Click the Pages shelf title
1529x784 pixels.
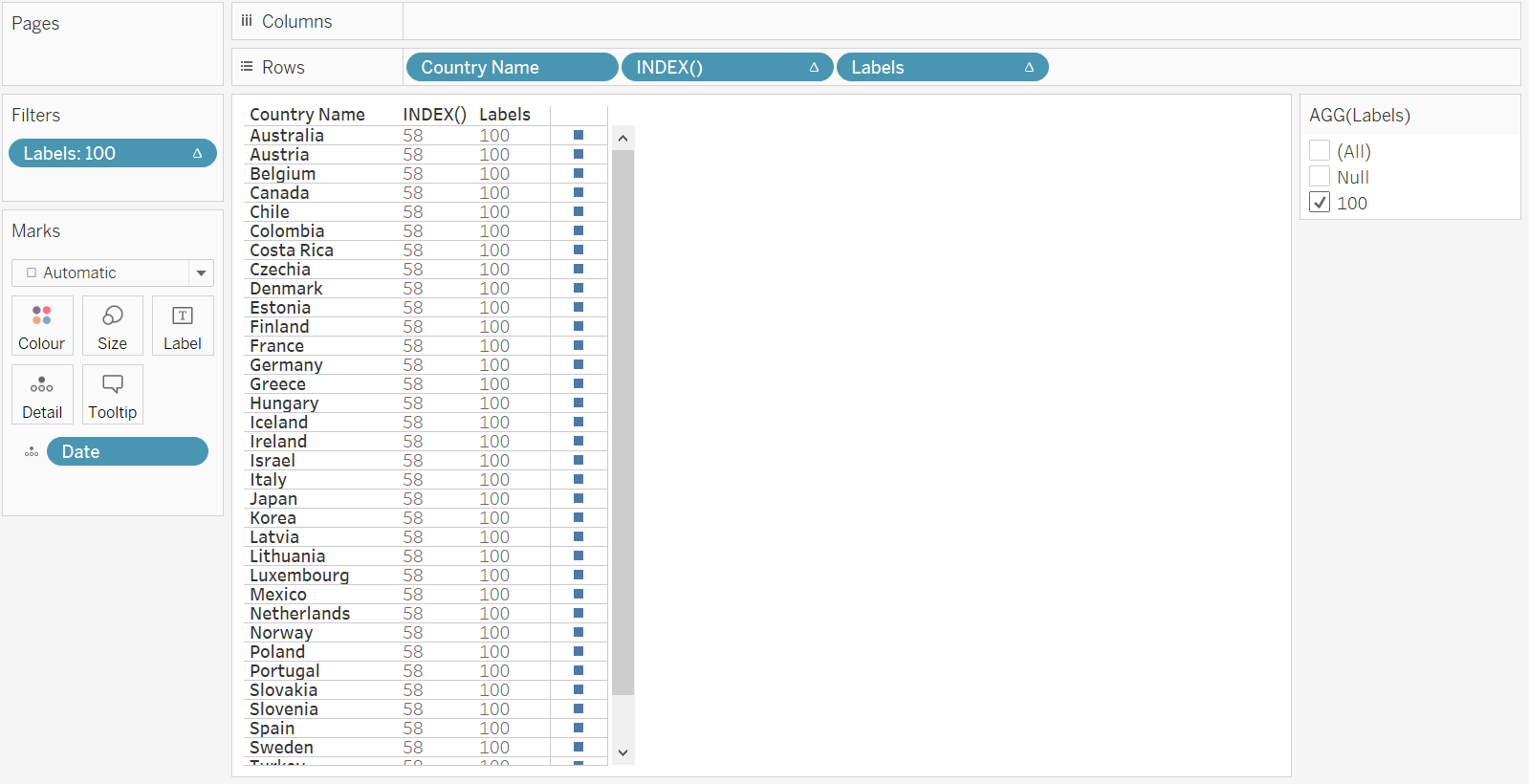(x=35, y=24)
